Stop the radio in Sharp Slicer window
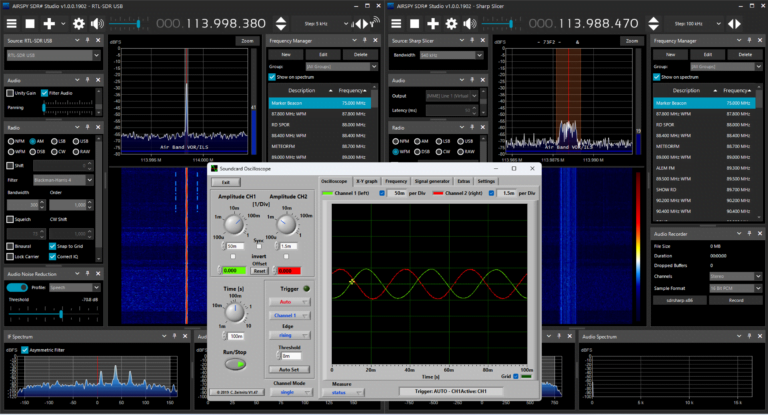This screenshot has width=768, height=415. pos(414,24)
